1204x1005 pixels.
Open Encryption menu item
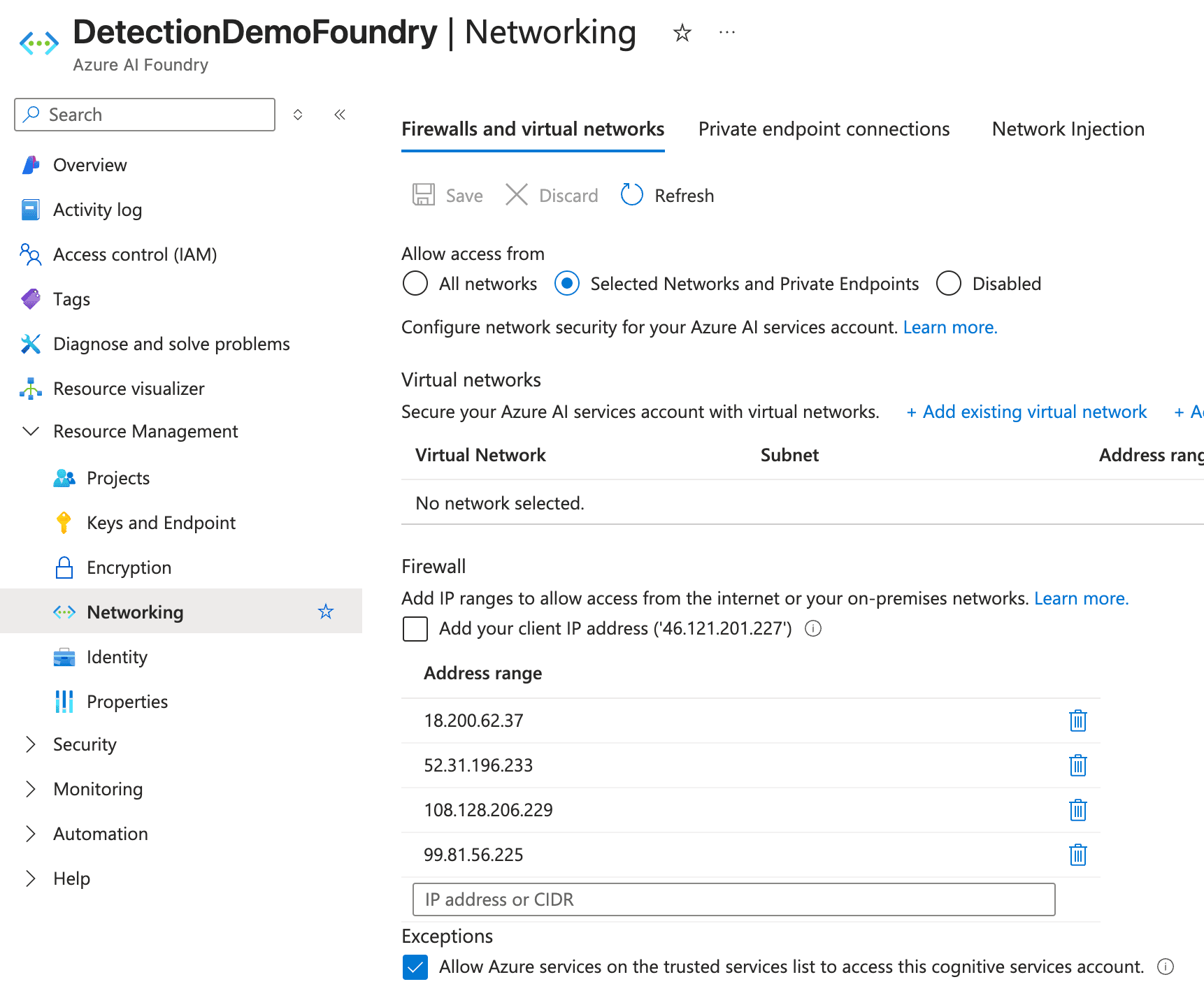(x=129, y=567)
